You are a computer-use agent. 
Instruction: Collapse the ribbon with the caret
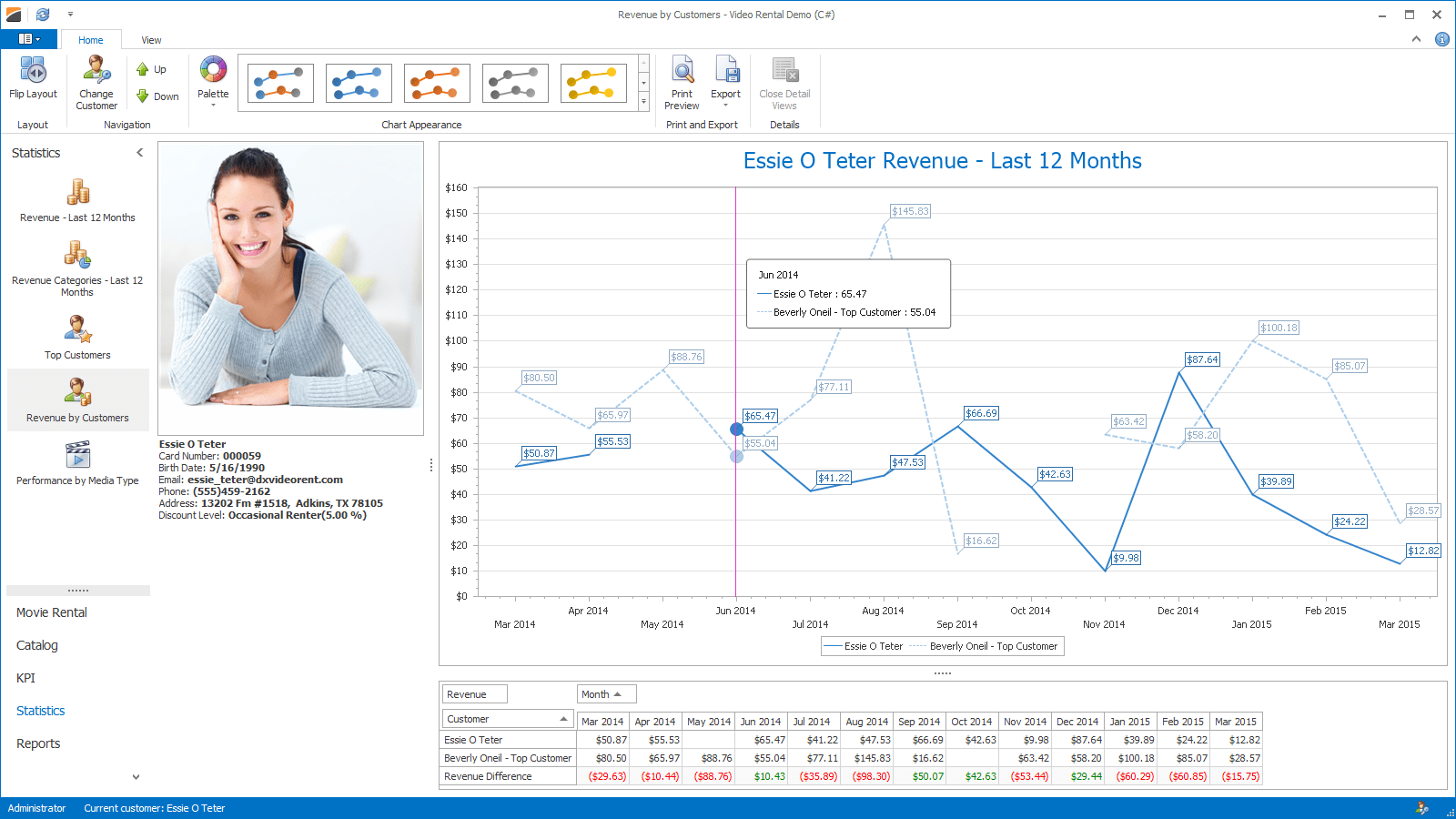click(x=1416, y=39)
